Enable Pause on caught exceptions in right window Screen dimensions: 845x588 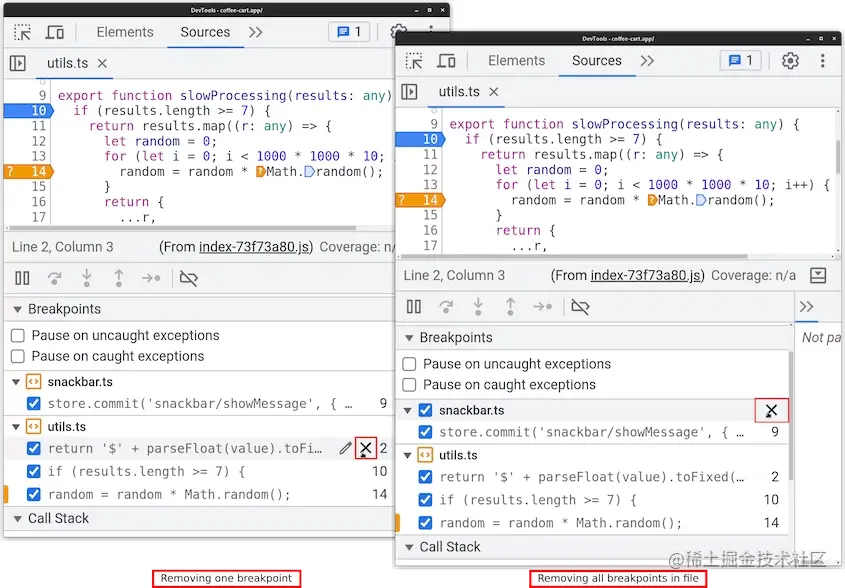click(x=410, y=385)
